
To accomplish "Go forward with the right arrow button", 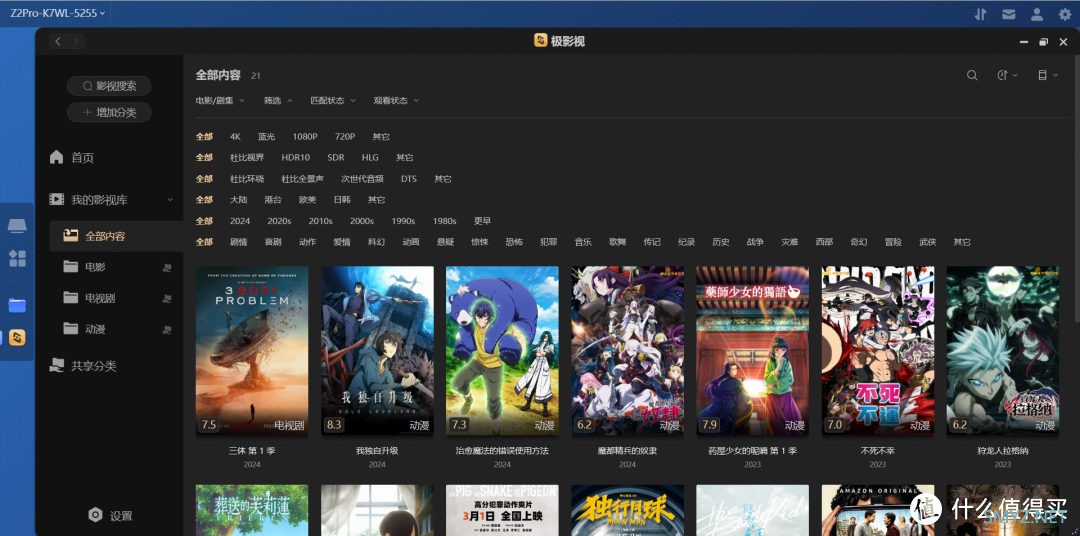I will coord(76,41).
